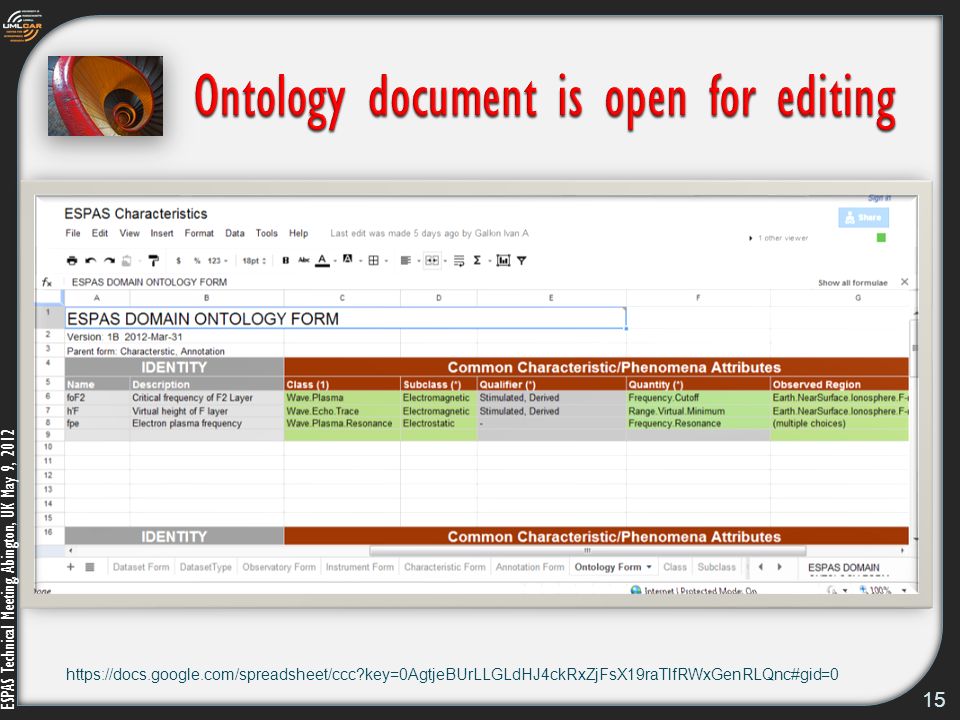Open the 18pt font size dropdown
Viewport: 960px width, 720px height.
pos(254,261)
